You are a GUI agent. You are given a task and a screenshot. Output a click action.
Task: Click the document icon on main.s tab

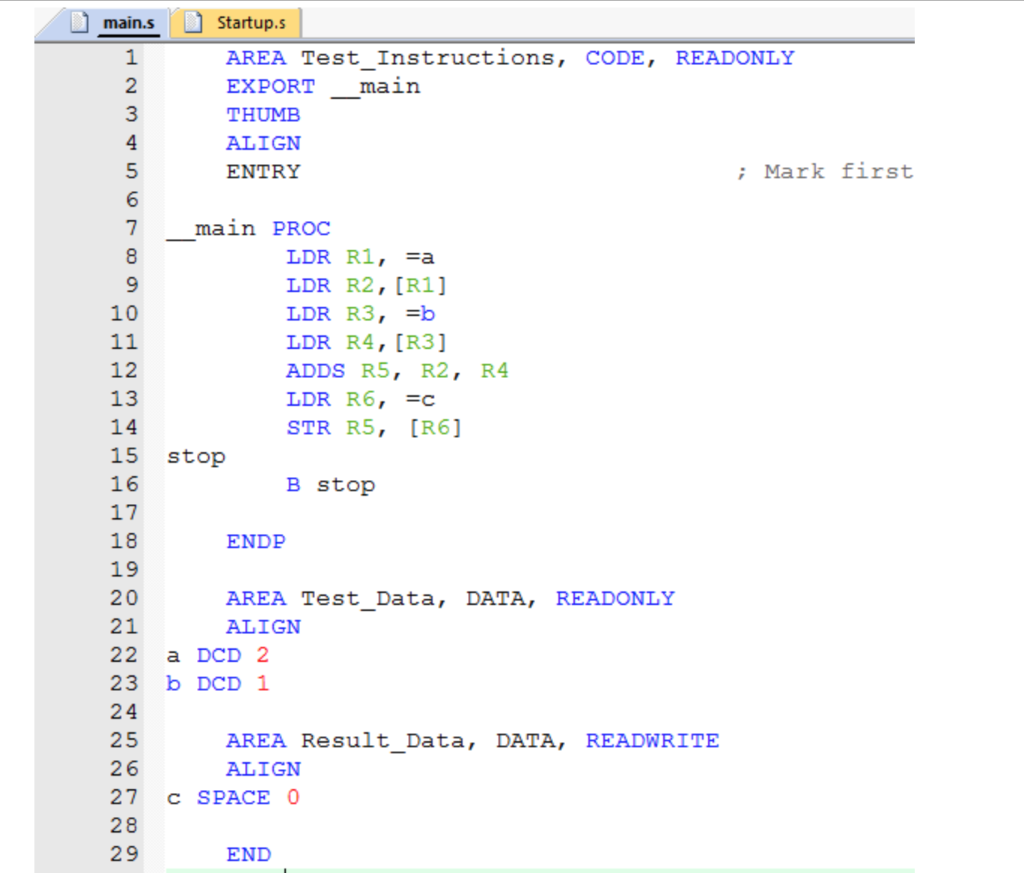click(78, 21)
